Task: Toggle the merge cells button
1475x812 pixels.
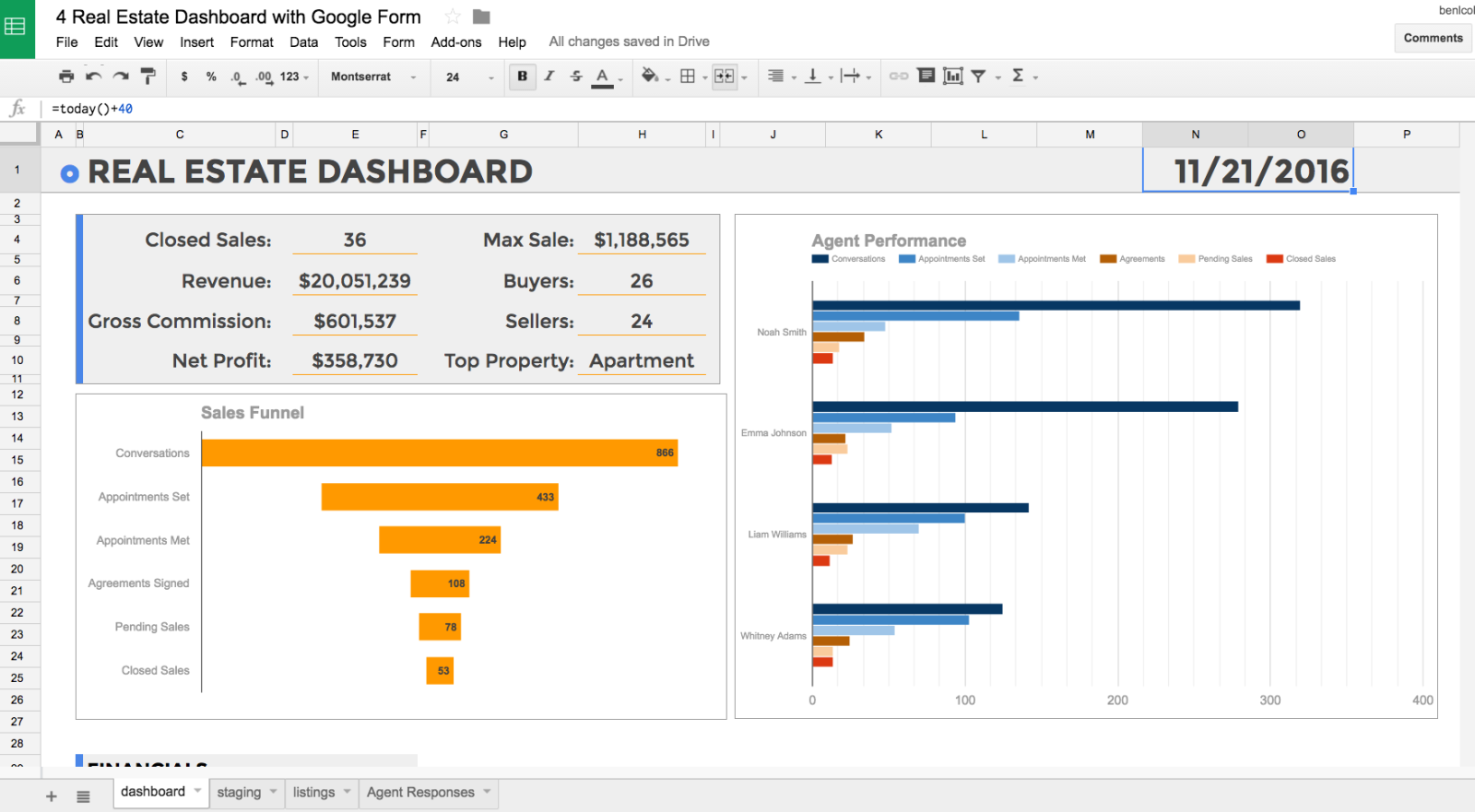Action: (725, 76)
